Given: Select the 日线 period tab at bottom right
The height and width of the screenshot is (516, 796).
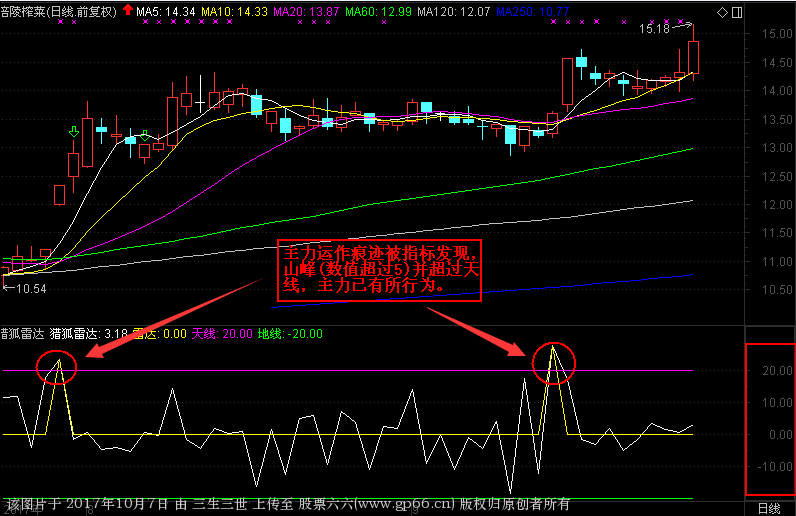Looking at the screenshot, I should tap(769, 507).
